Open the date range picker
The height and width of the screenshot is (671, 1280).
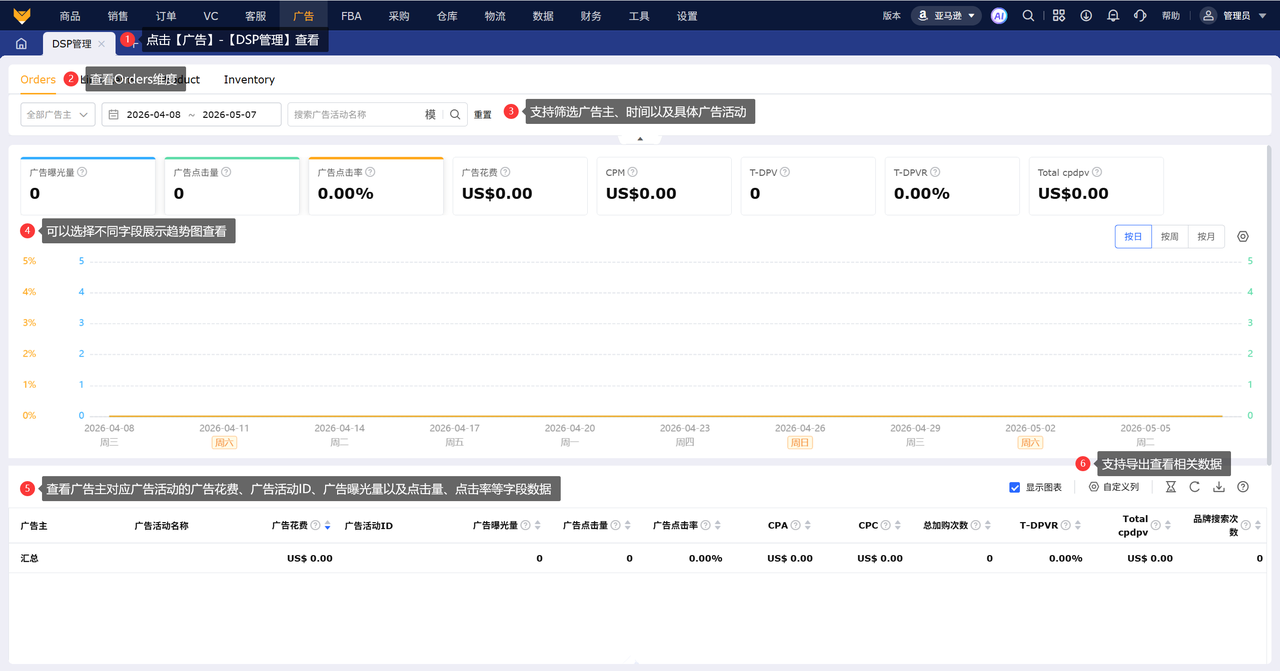[x=191, y=115]
